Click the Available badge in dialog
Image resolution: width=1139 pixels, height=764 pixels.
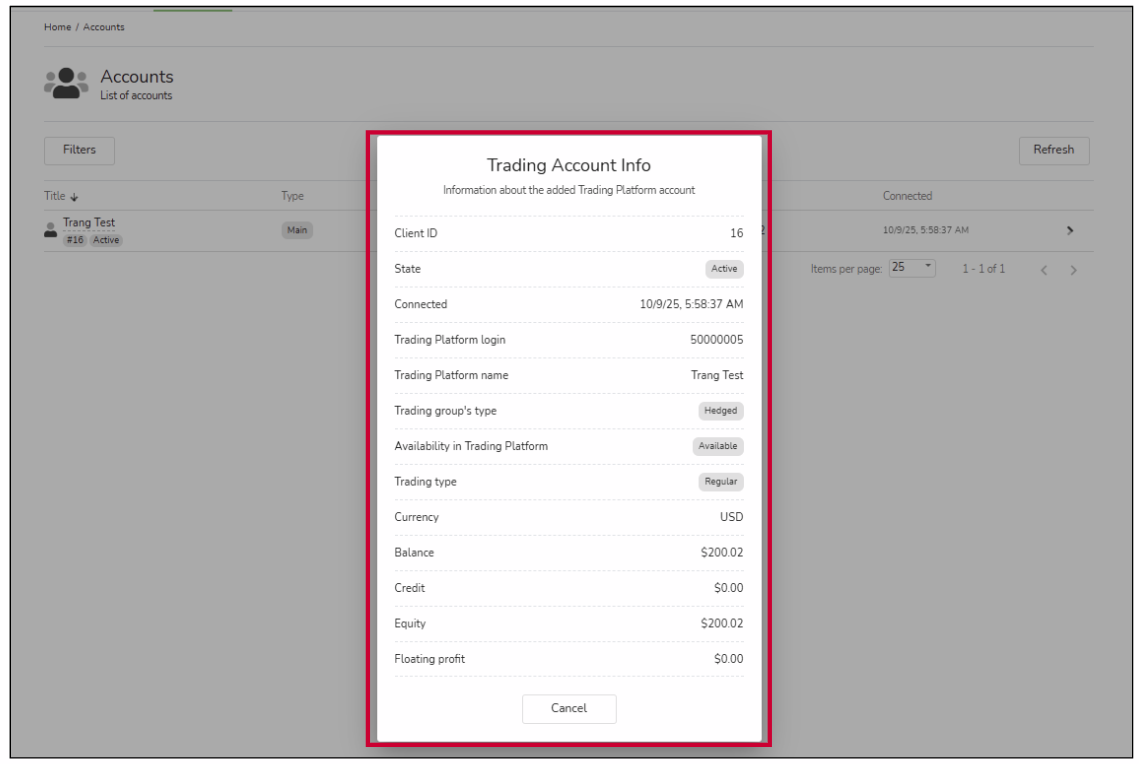tap(718, 446)
